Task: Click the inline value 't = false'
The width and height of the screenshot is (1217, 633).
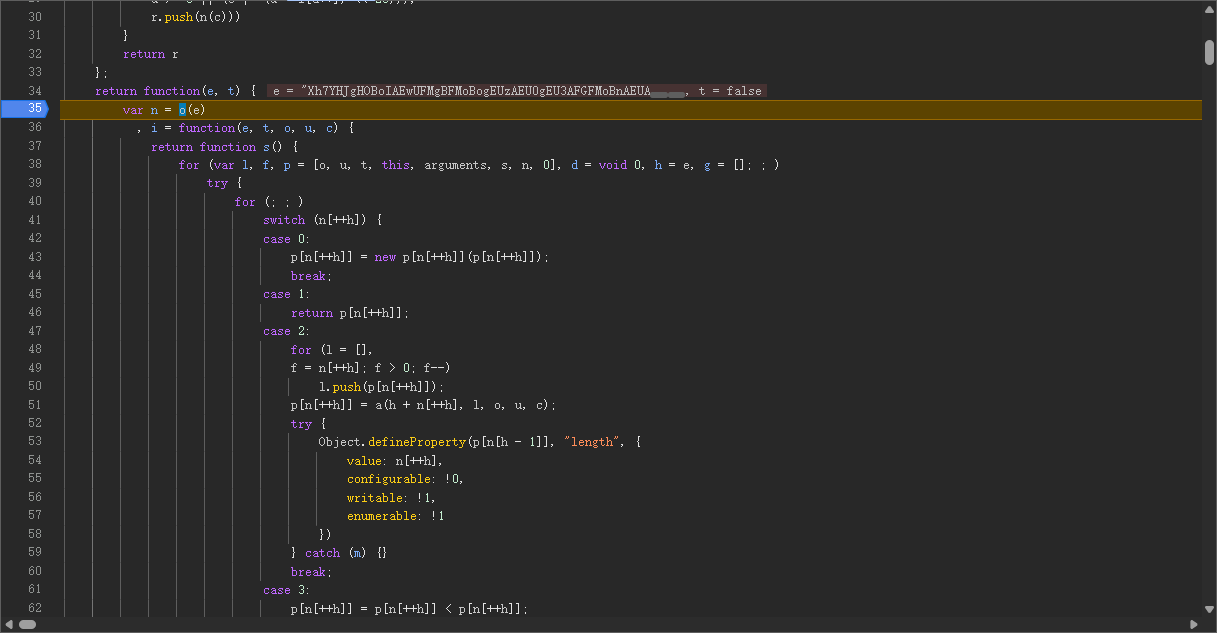Action: coord(730,91)
